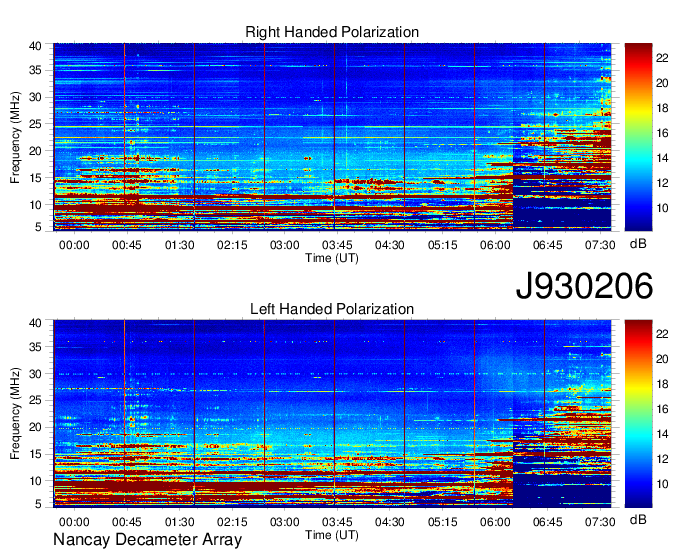Click the "10" frequency tick of the Right Handed plot
This screenshot has width=680, height=552.
(x=35, y=205)
